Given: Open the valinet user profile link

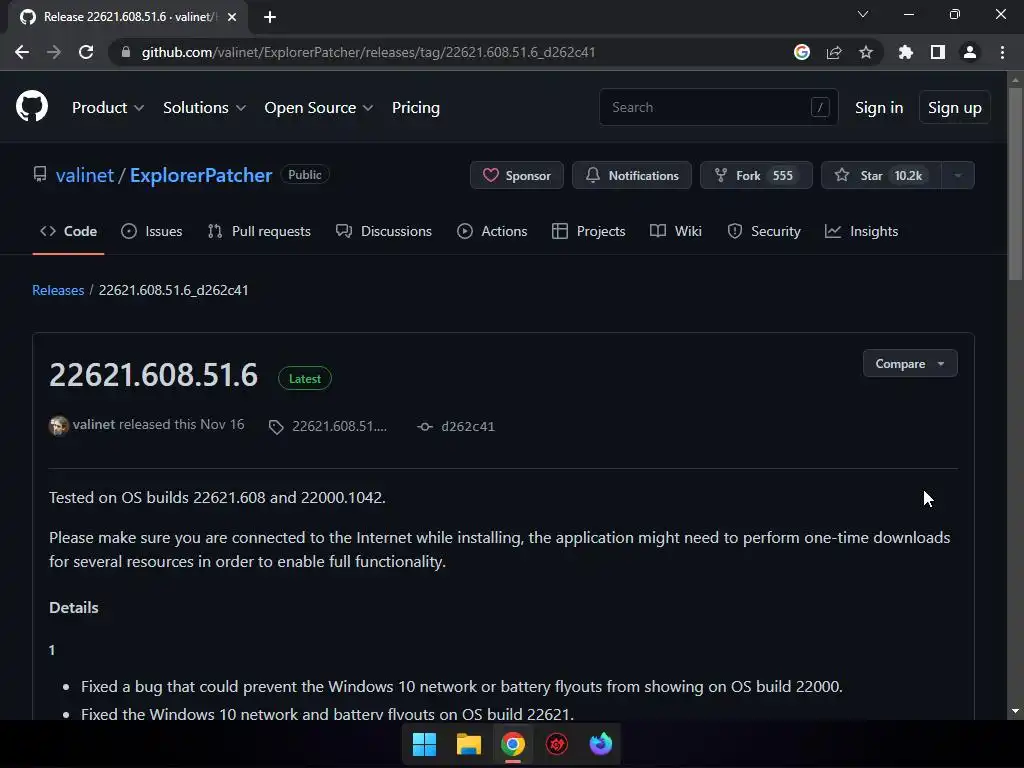Looking at the screenshot, I should click(85, 175).
